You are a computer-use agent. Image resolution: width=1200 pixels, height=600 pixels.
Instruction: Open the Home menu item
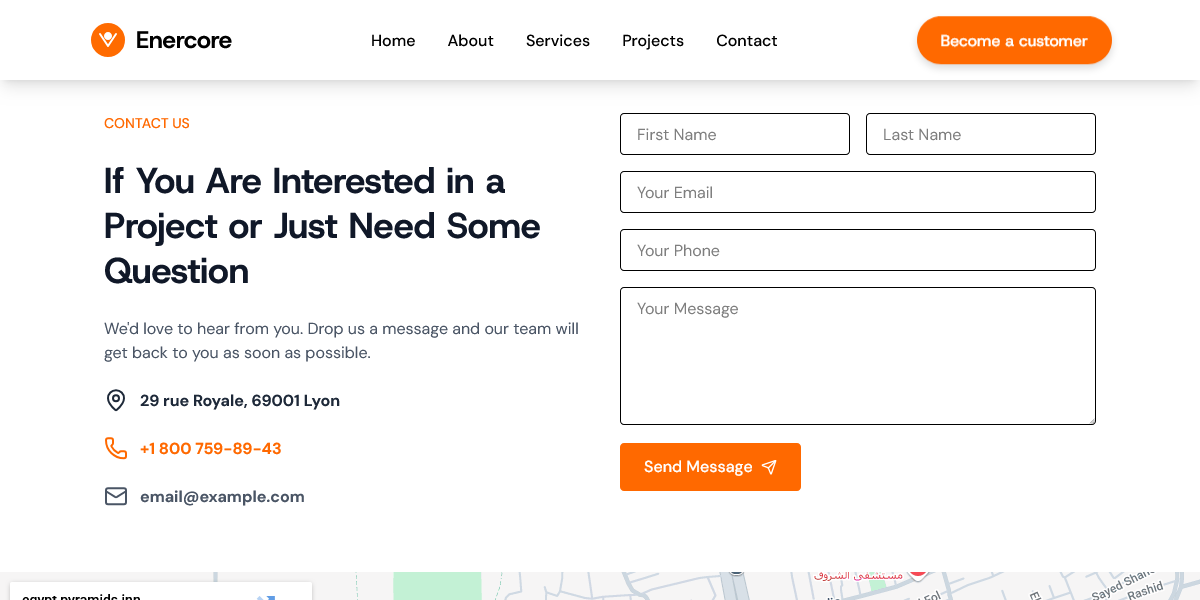click(393, 41)
